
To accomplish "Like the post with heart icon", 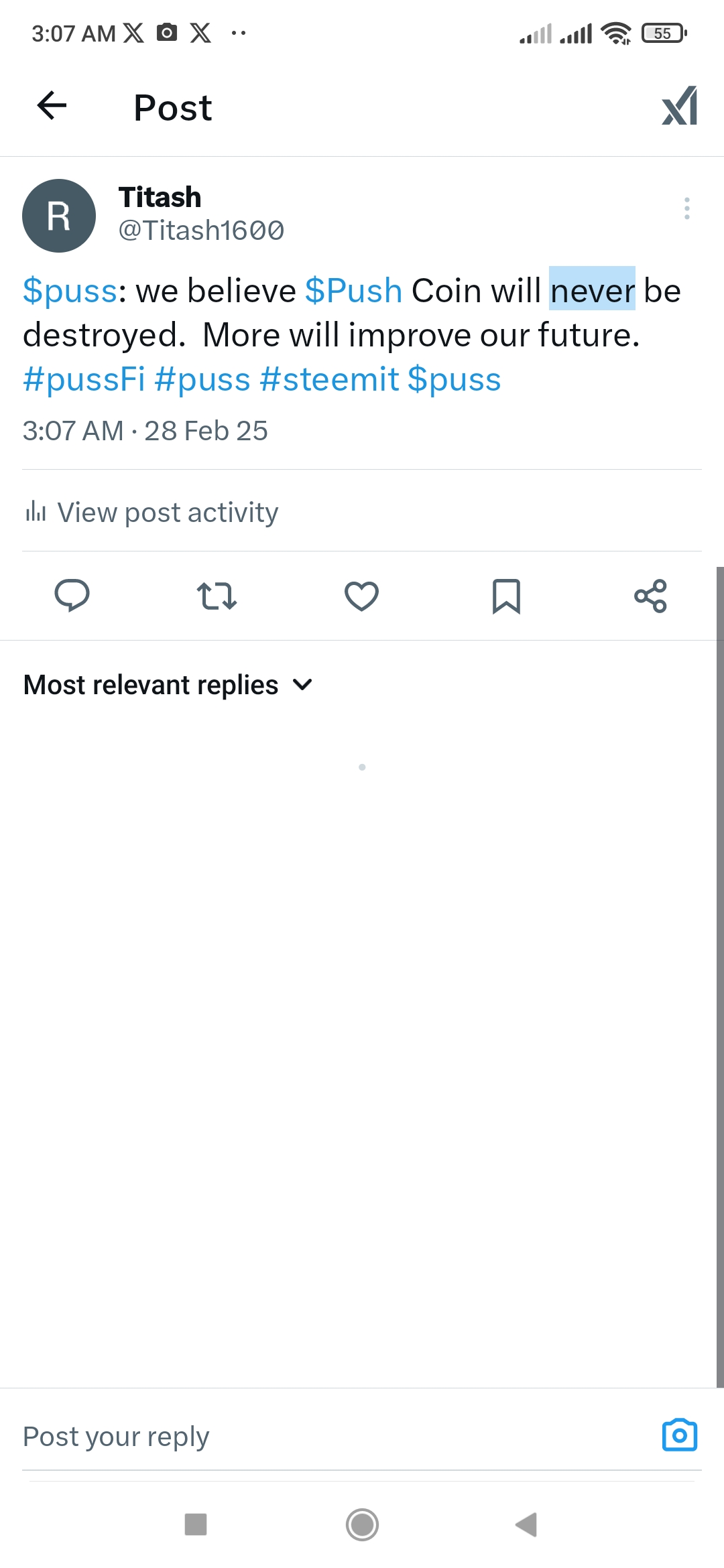I will coord(361,596).
